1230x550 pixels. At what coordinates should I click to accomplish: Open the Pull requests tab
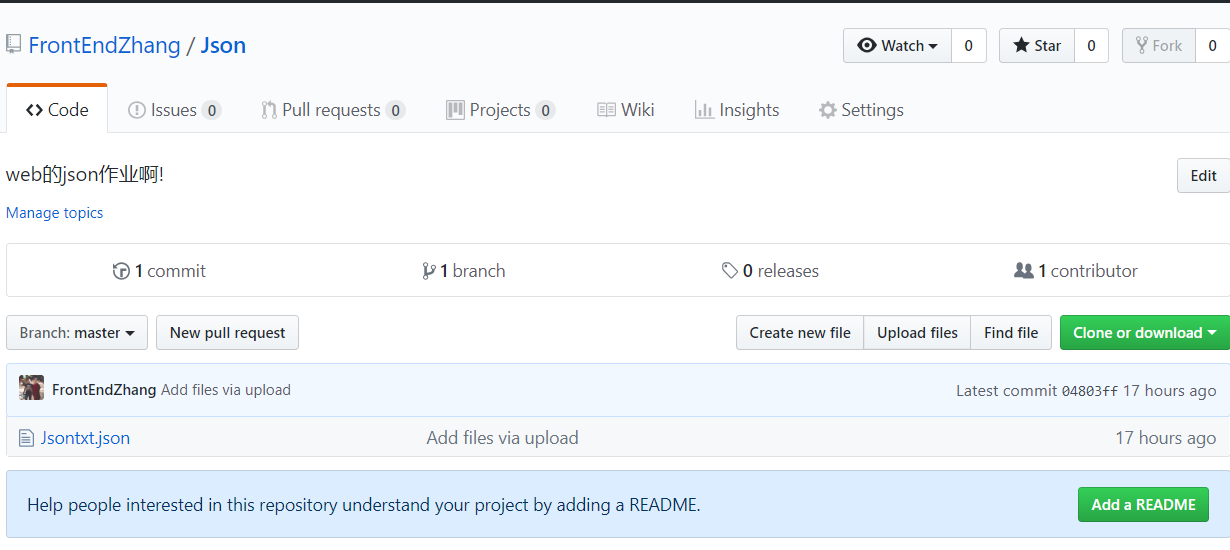pyautogui.click(x=333, y=110)
